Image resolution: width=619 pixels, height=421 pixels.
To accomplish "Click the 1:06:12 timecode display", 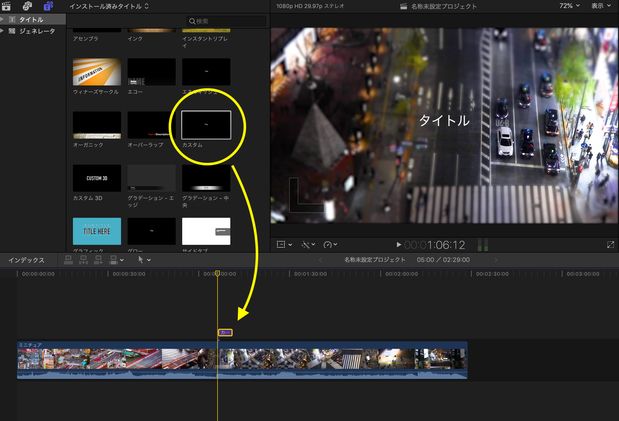I will point(446,245).
